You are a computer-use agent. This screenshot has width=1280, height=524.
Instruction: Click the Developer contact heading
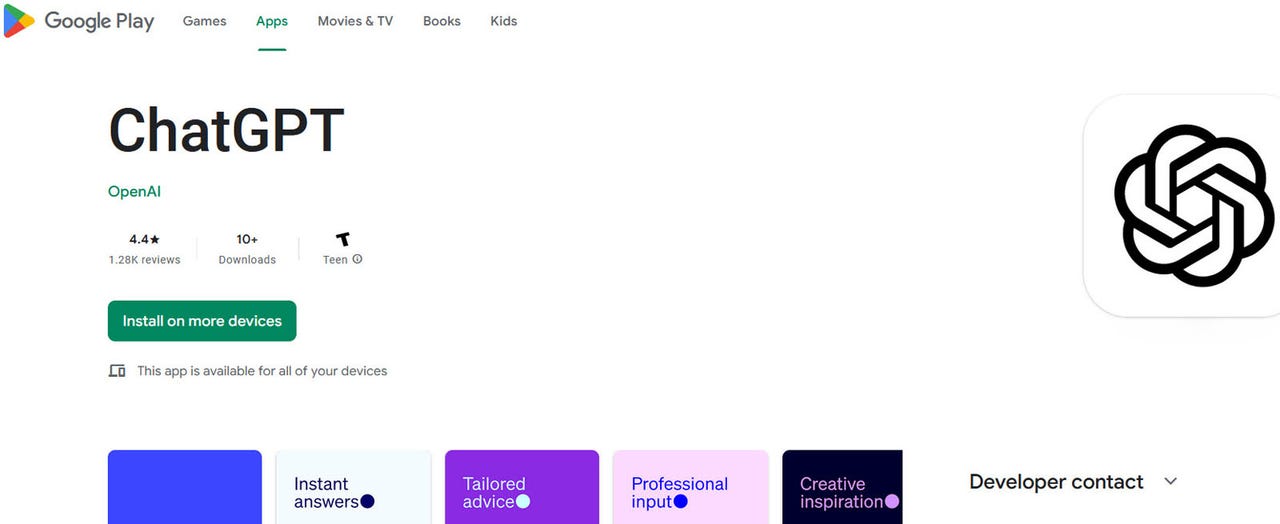click(1056, 482)
